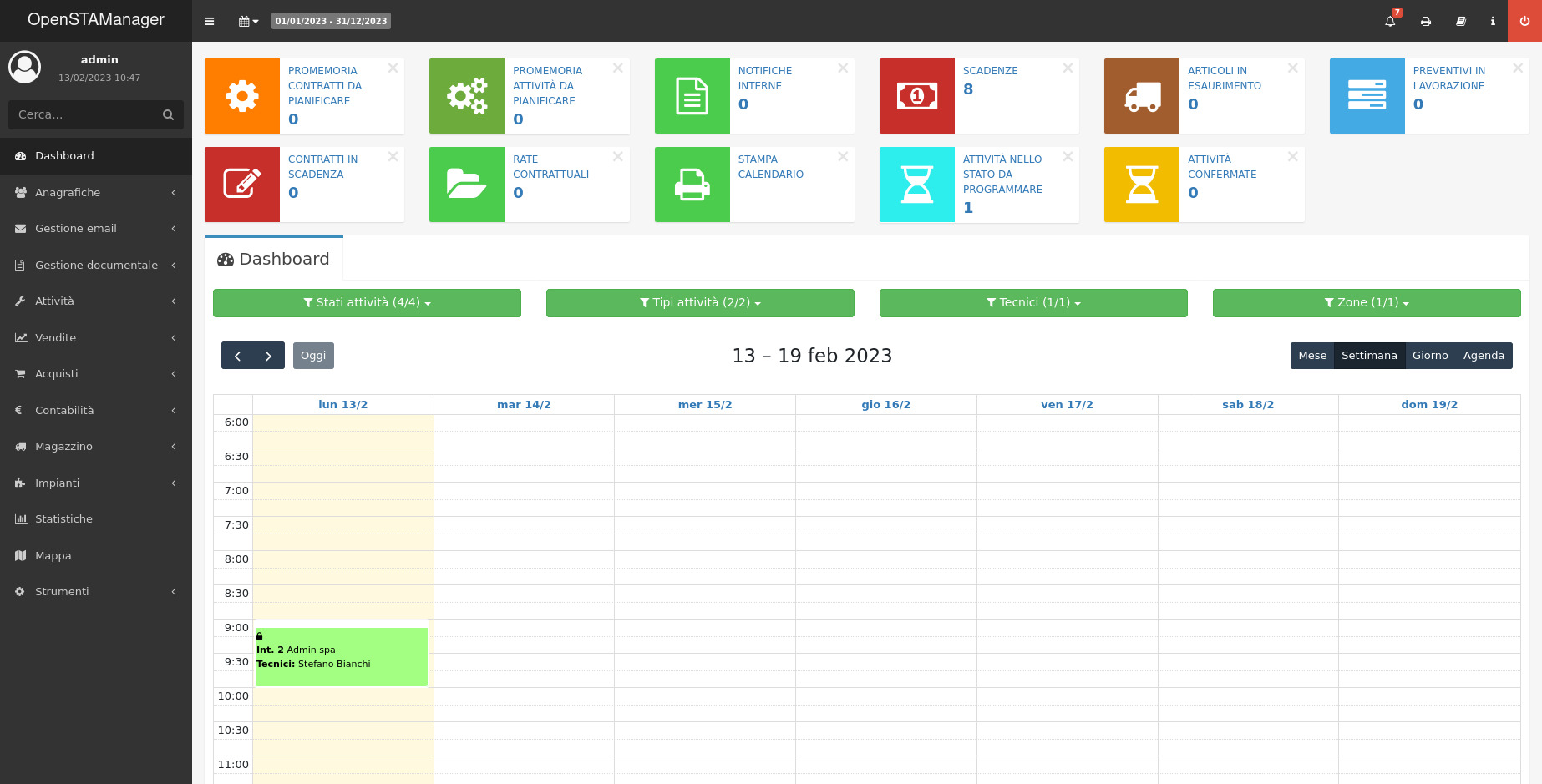Switch calendar to Agenda view
1542x784 pixels.
click(x=1484, y=356)
